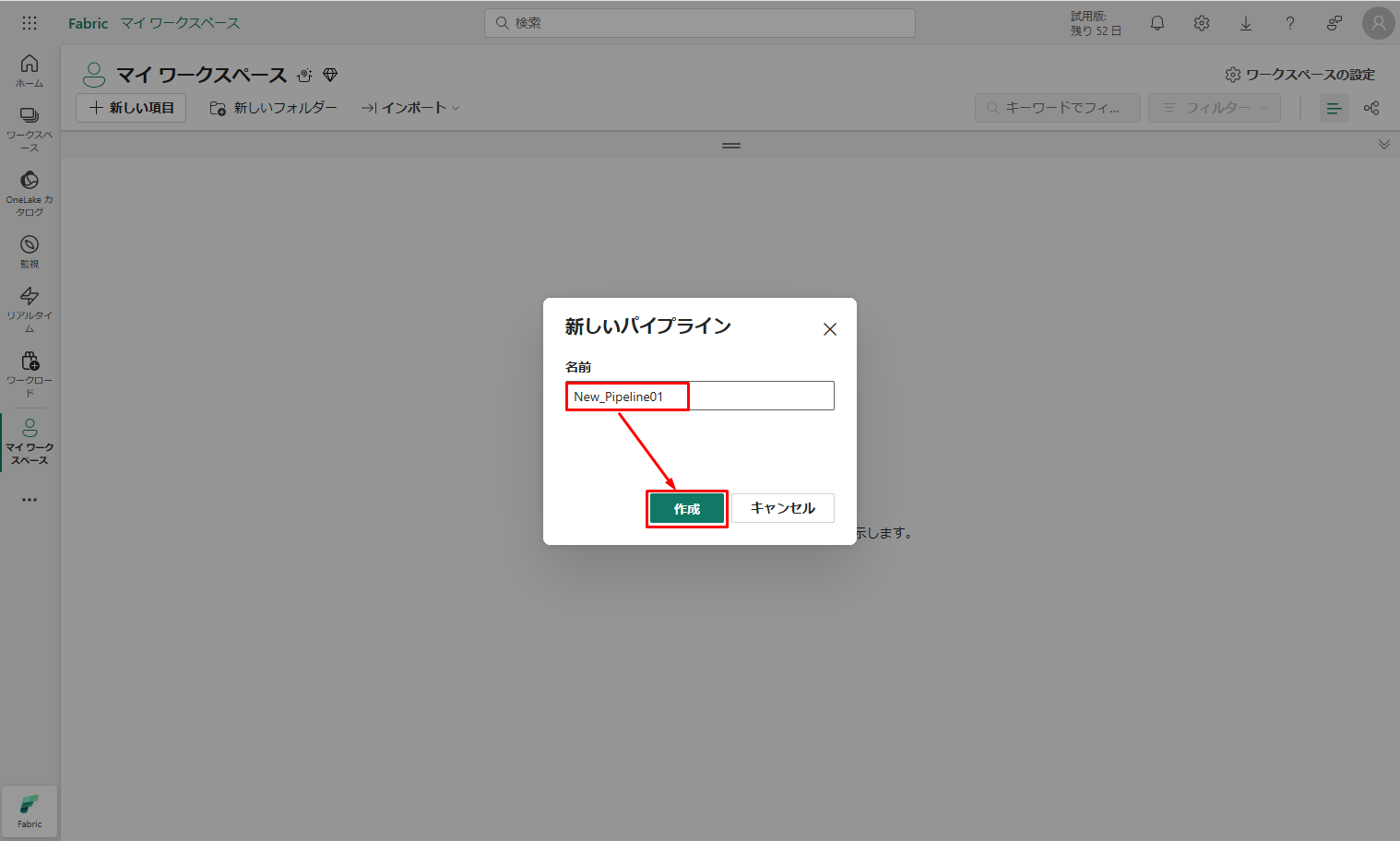Image resolution: width=1400 pixels, height=841 pixels.
Task: Click the Fabric link in header
Action: point(89,23)
